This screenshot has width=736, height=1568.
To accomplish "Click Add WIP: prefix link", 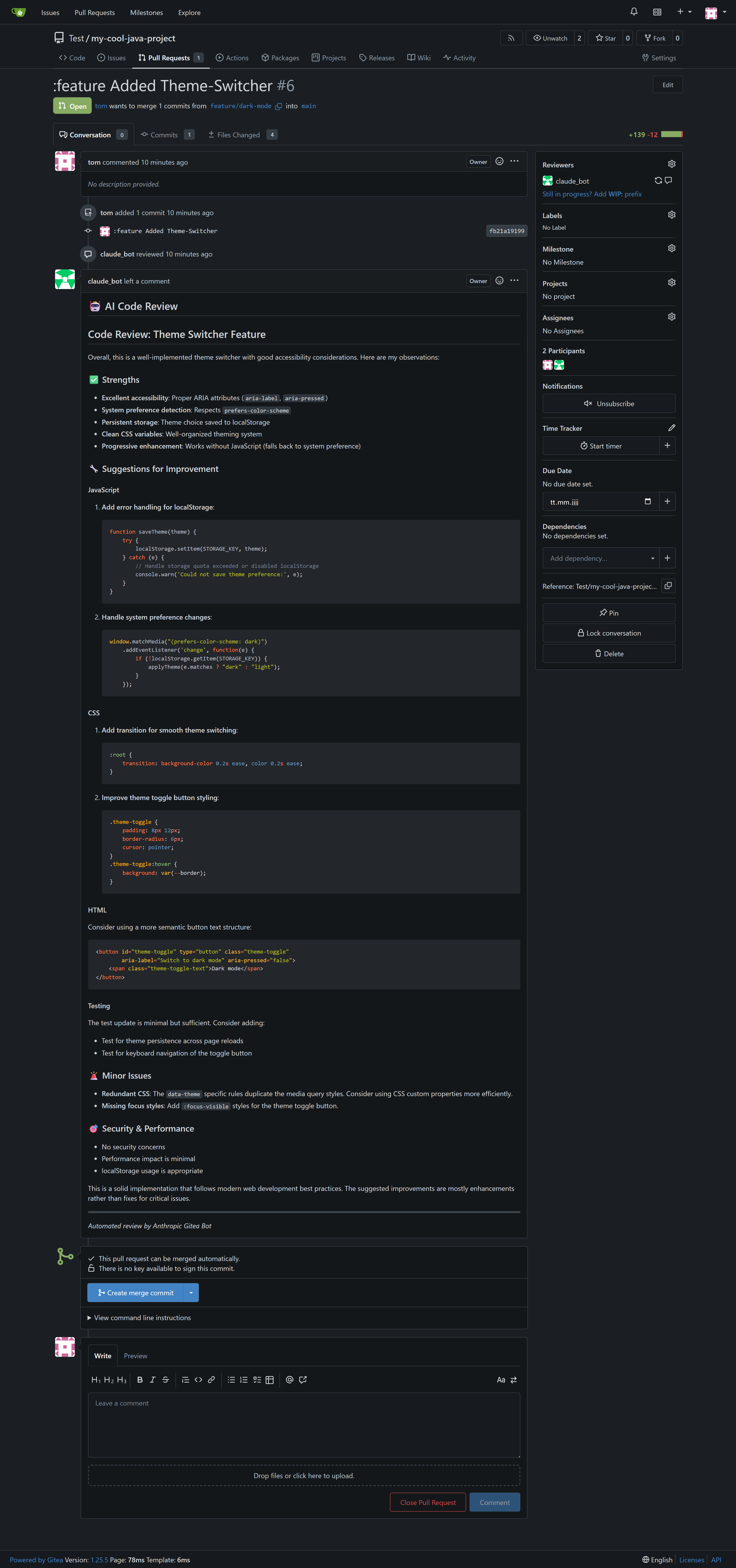I will coord(592,194).
